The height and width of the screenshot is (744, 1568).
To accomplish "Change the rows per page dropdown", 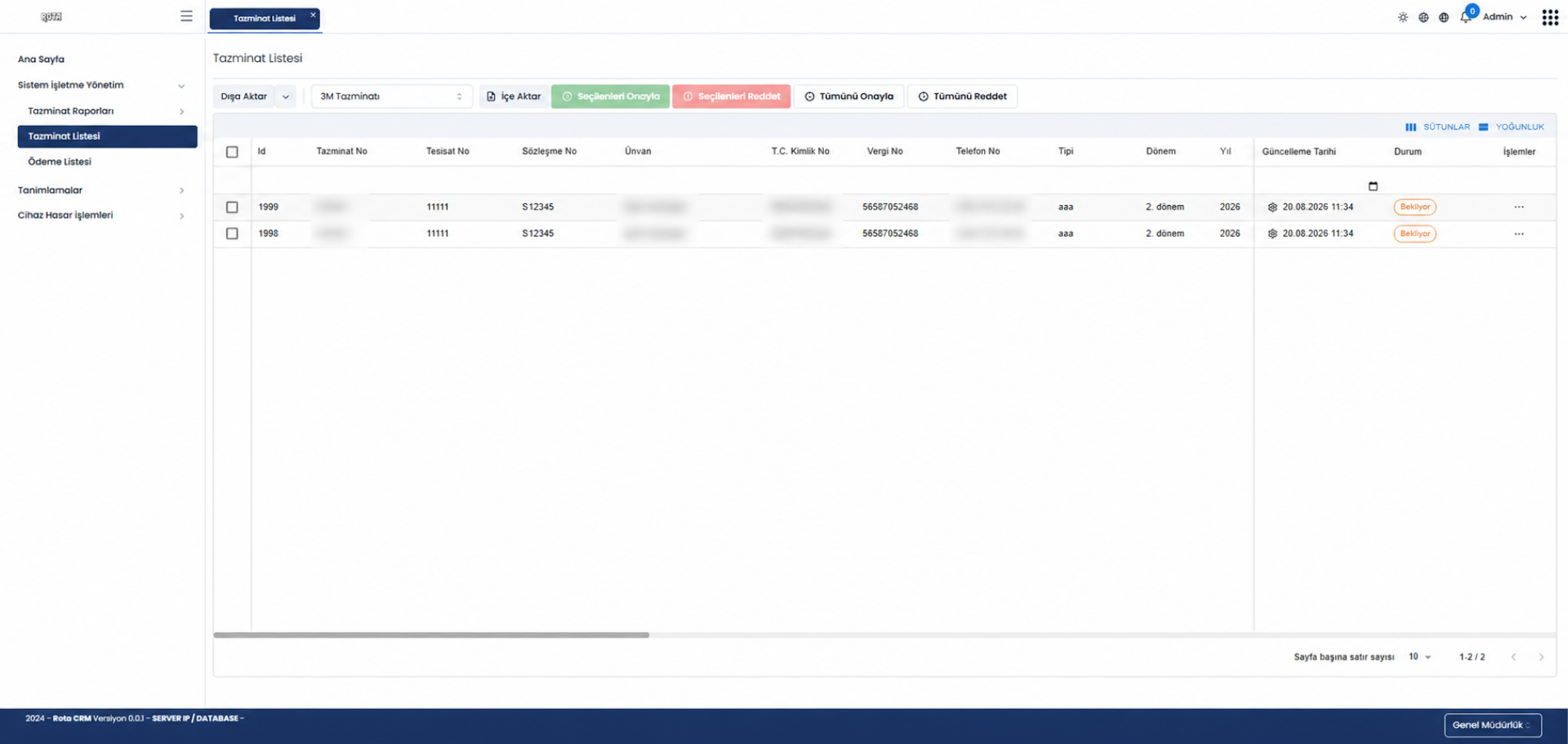I will click(1419, 657).
